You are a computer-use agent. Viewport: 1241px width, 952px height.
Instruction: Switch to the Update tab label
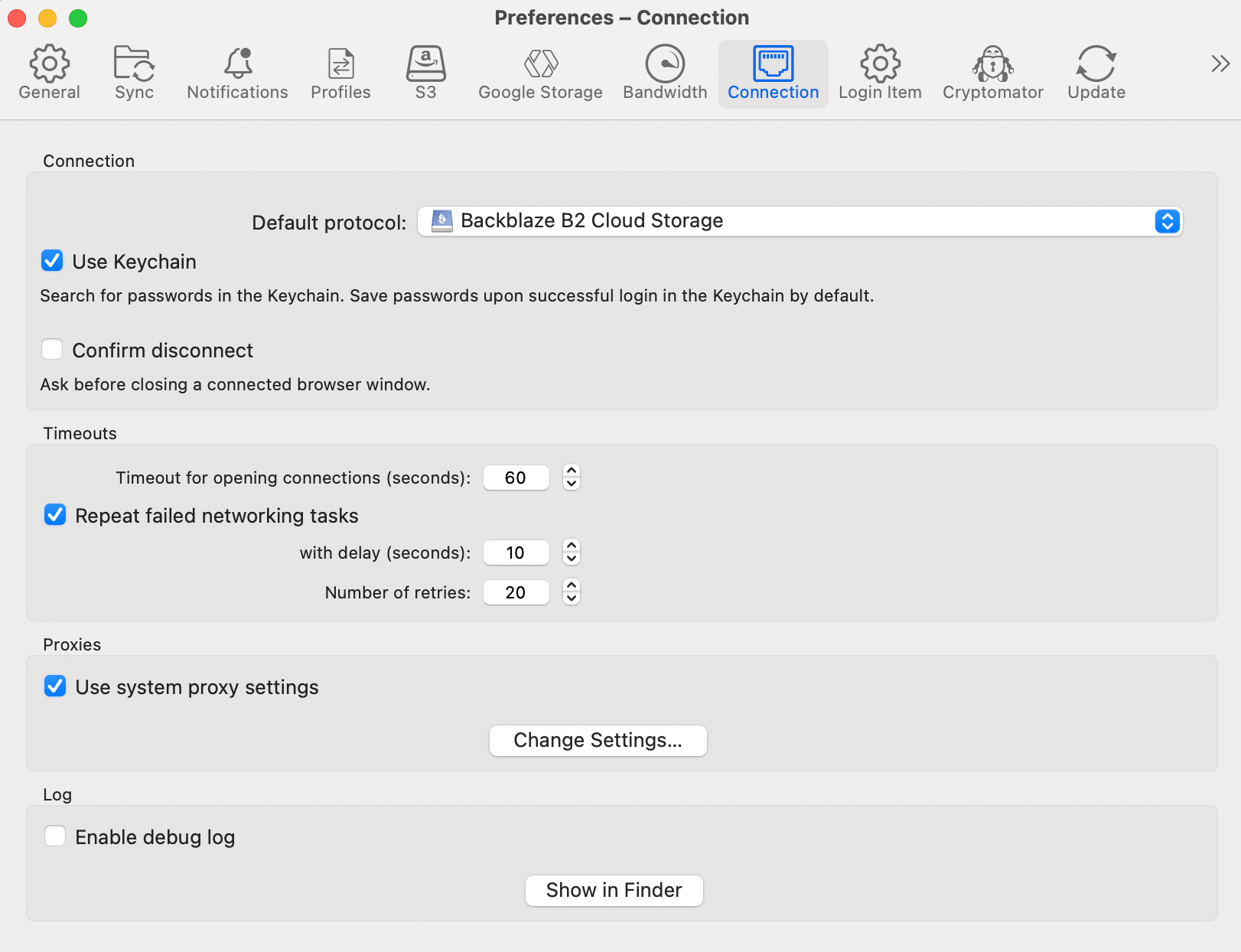(1096, 93)
